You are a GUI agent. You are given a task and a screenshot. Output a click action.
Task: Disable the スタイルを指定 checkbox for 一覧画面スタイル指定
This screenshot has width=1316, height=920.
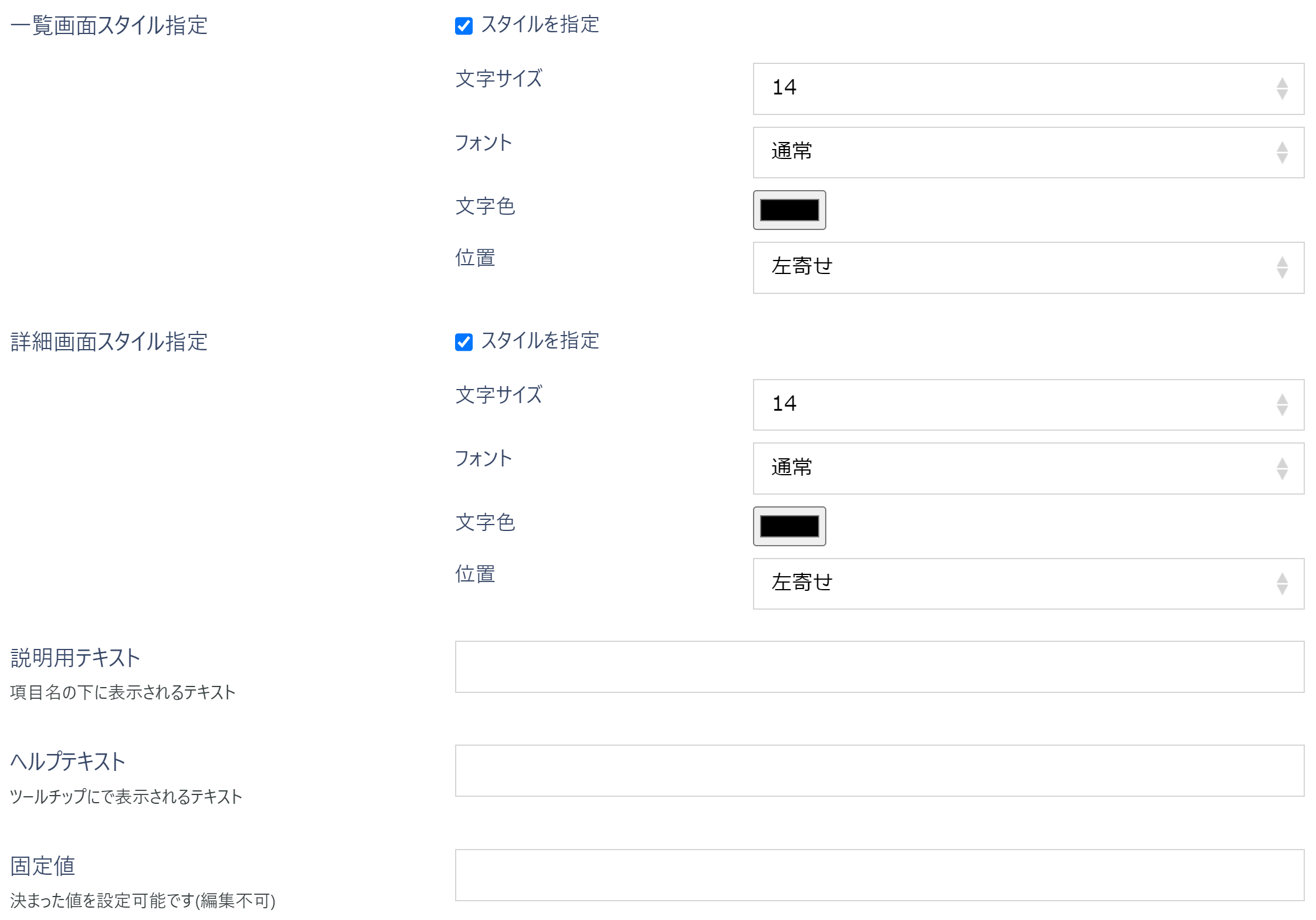coord(463,25)
